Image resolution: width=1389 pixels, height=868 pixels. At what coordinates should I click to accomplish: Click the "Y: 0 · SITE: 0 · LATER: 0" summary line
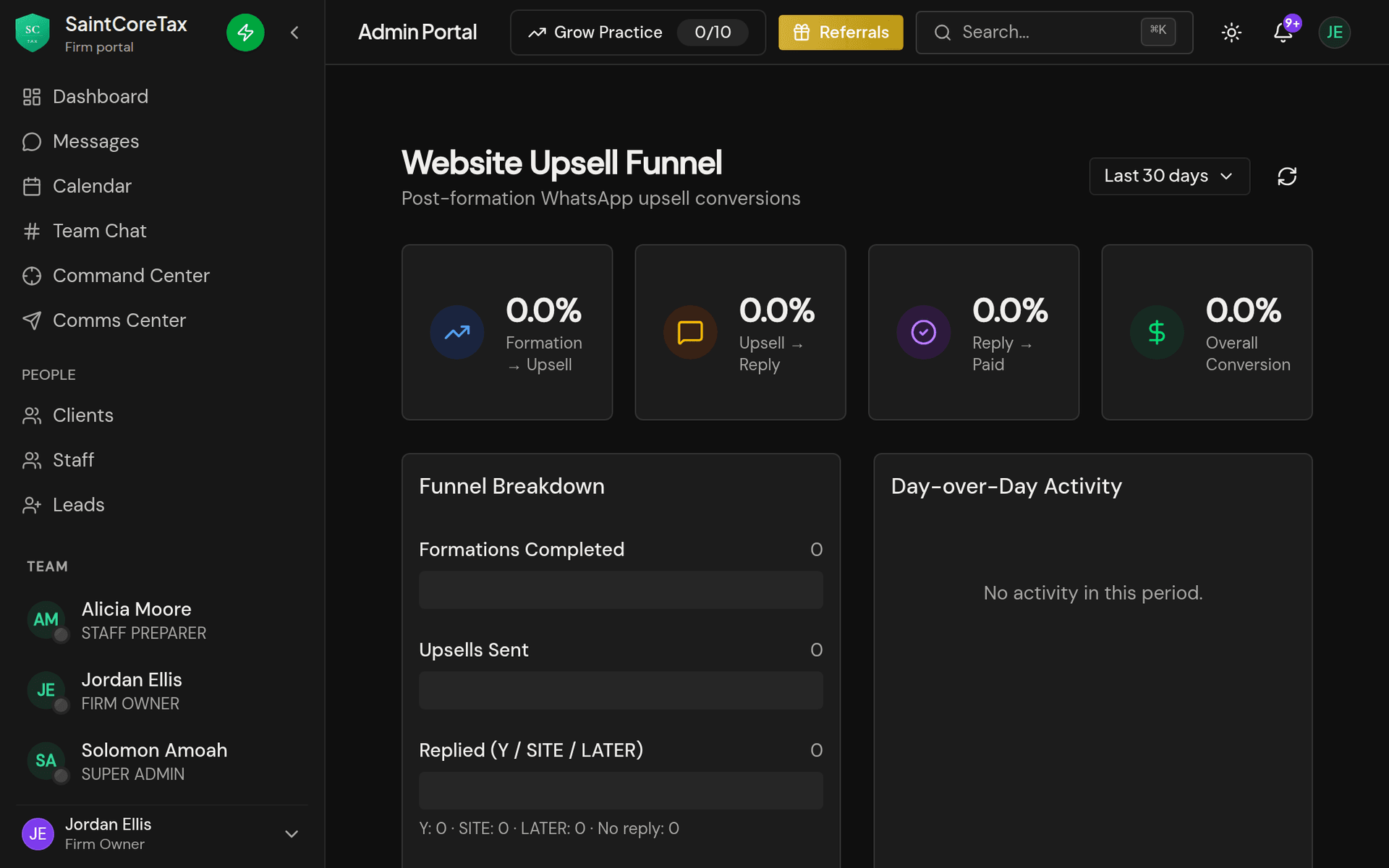pos(549,828)
